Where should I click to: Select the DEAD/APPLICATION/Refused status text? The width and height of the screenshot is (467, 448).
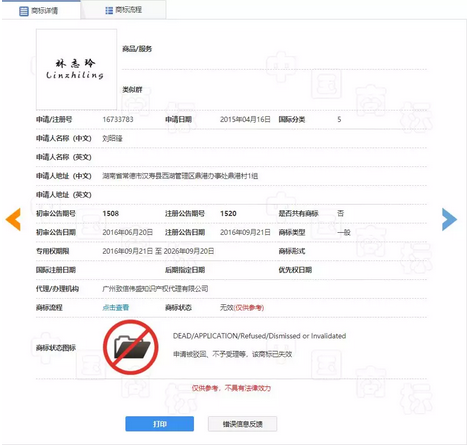coord(259,336)
